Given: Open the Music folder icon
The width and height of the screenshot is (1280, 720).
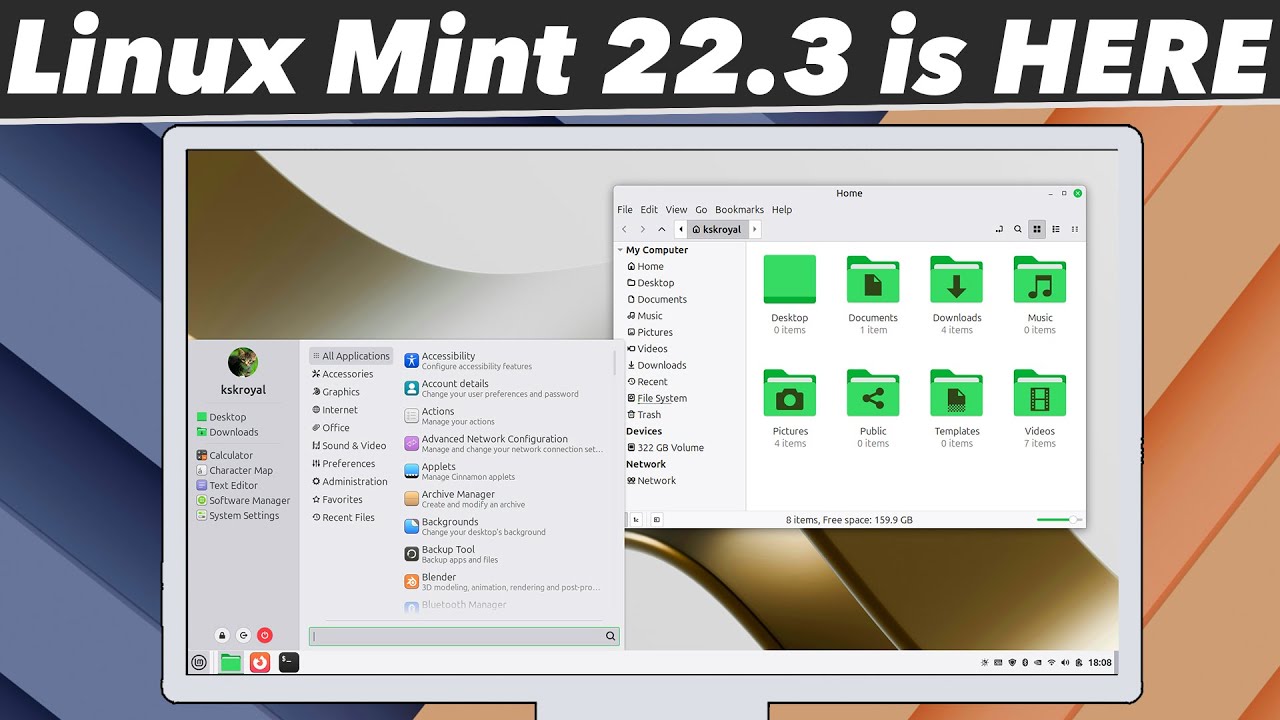Looking at the screenshot, I should coord(1040,279).
